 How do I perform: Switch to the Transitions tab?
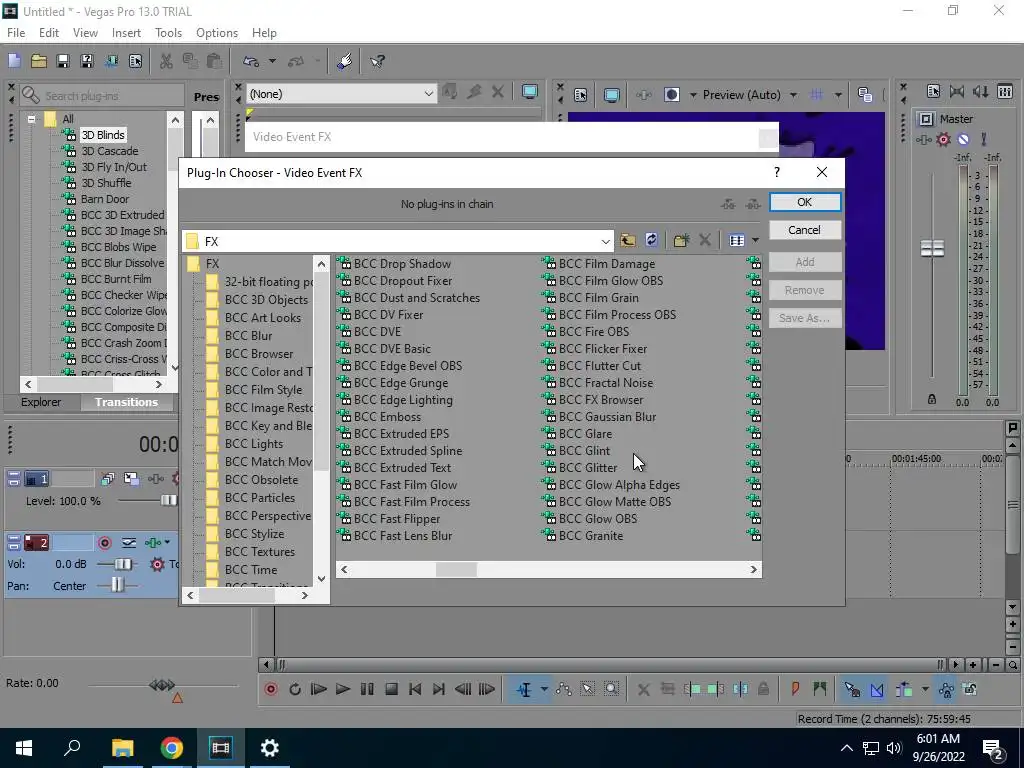[x=127, y=402]
